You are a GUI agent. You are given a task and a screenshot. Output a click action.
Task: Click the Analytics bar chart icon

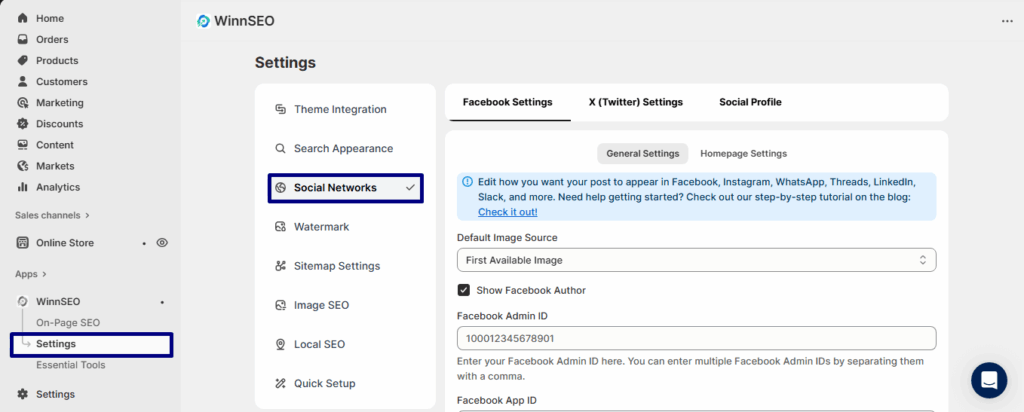coord(23,187)
